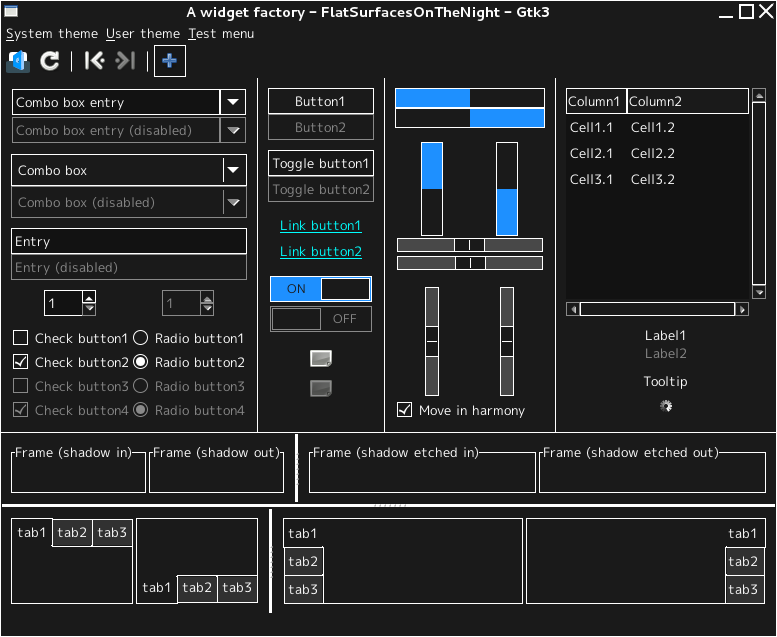This screenshot has height=637, width=777.
Task: Decrease the enabled spin button value
Action: tap(89, 309)
